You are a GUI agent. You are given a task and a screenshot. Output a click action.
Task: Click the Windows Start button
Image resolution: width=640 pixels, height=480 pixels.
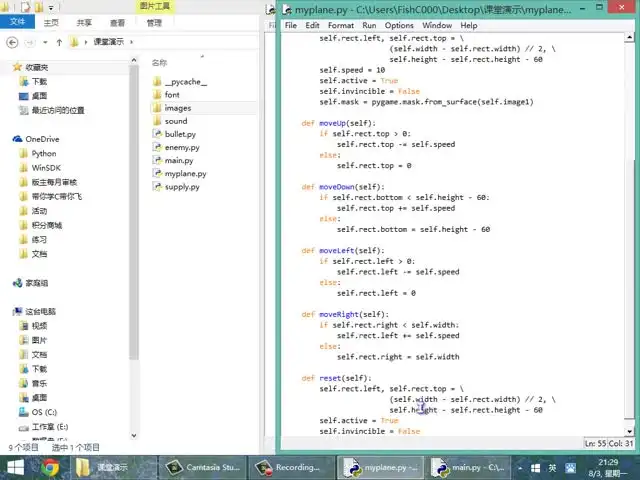(16, 467)
